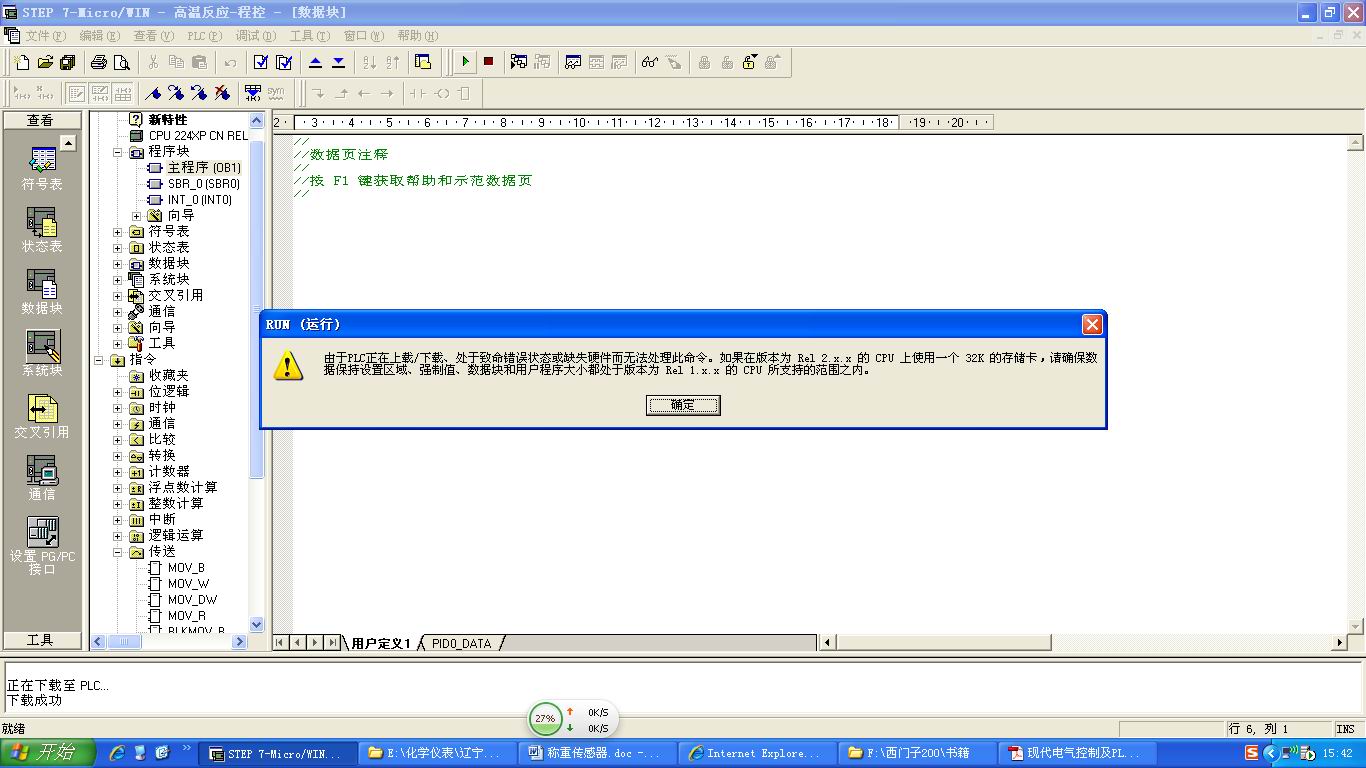Stop the PLC with the red square icon
The width and height of the screenshot is (1366, 768).
click(x=488, y=62)
